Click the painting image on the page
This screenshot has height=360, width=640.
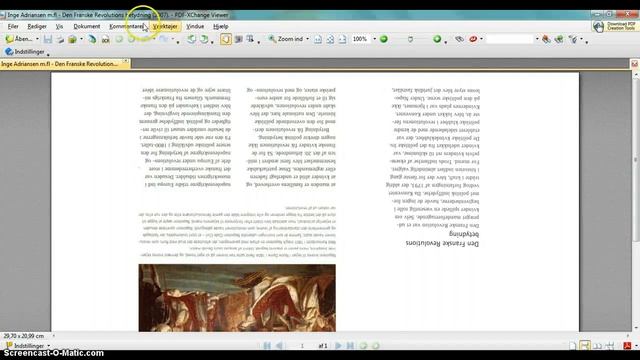(237, 298)
